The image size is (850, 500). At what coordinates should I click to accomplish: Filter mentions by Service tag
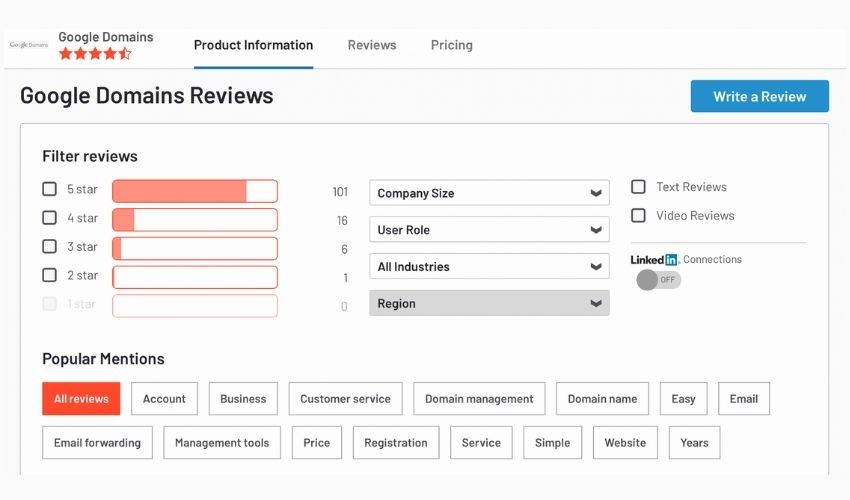(481, 443)
